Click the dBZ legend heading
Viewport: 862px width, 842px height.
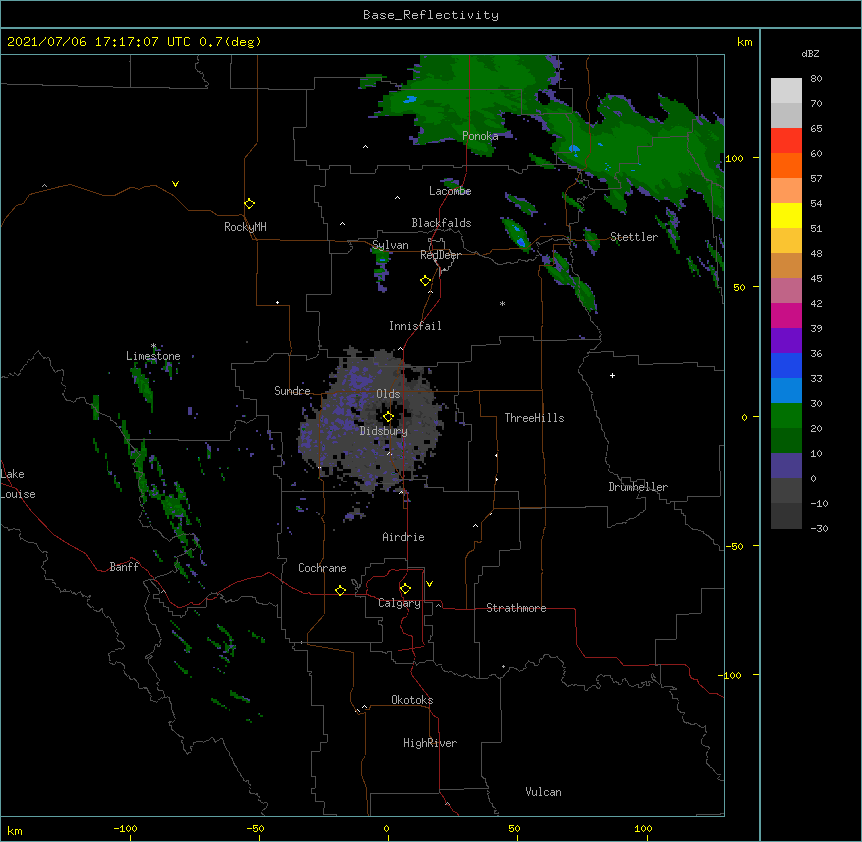pyautogui.click(x=810, y=54)
